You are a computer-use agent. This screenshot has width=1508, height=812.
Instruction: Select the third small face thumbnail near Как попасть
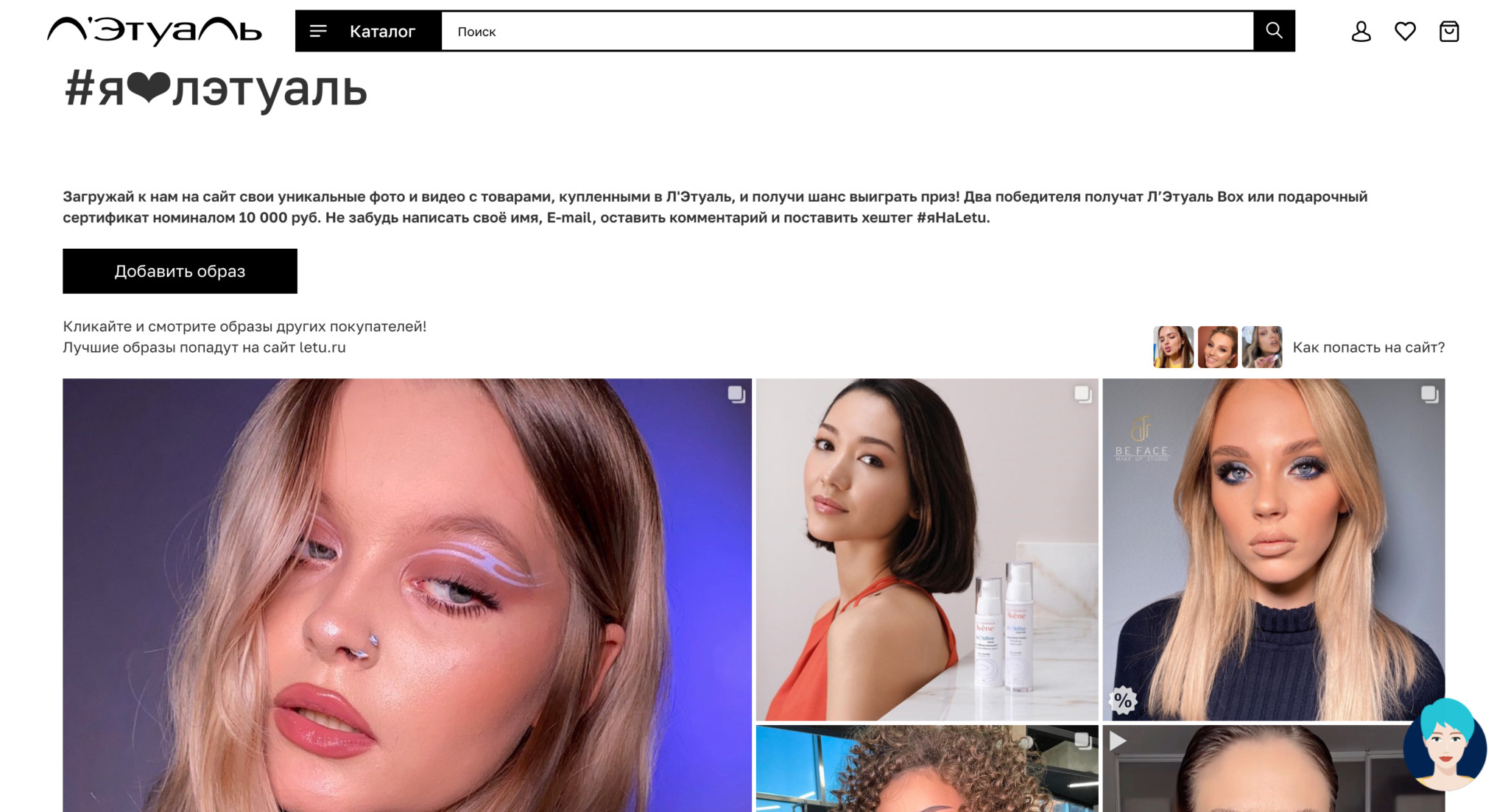tap(1261, 347)
